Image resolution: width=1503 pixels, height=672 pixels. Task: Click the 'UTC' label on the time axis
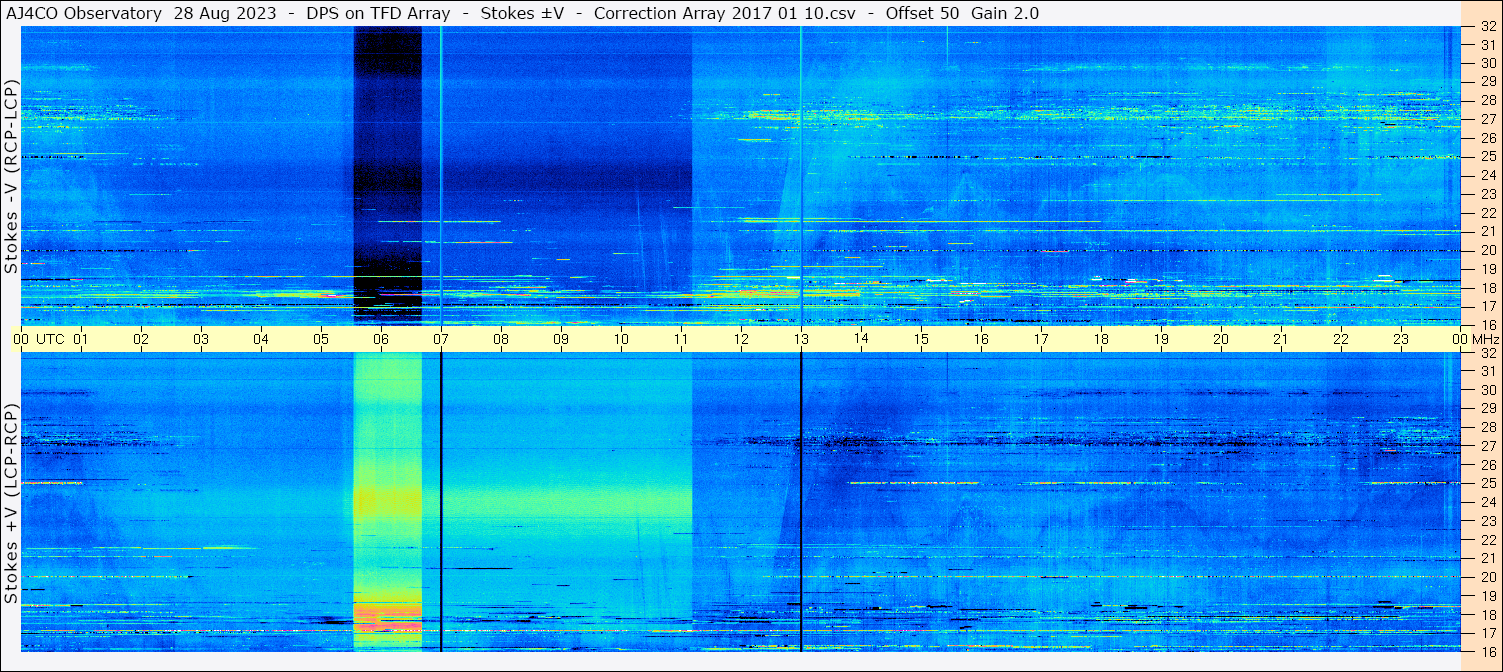50,339
